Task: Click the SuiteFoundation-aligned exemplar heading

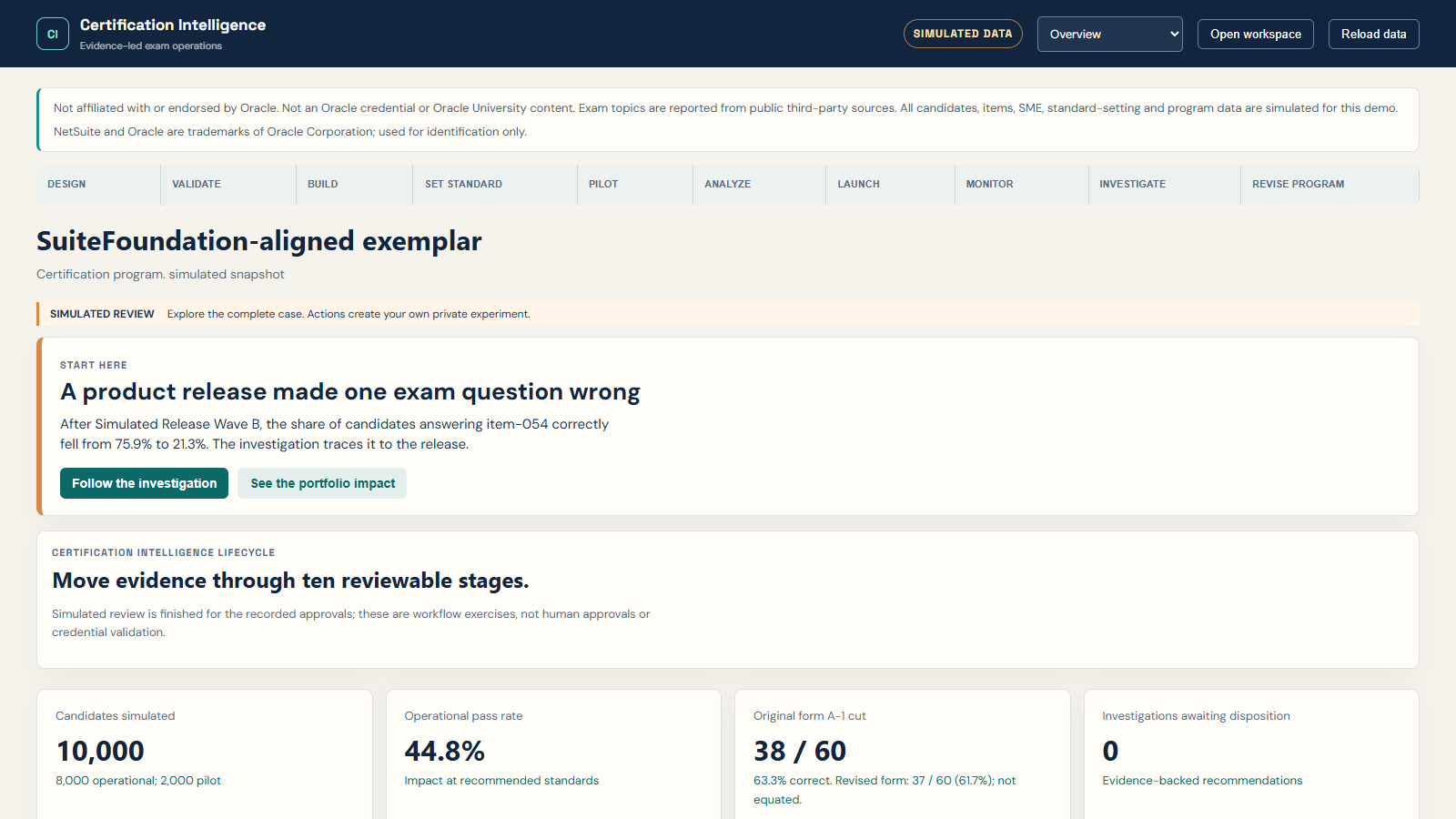Action: [259, 241]
